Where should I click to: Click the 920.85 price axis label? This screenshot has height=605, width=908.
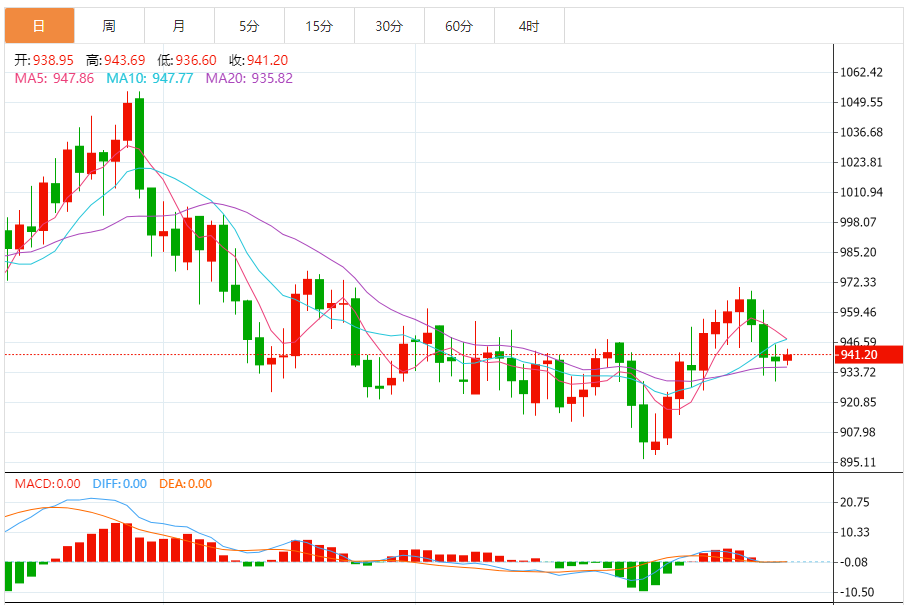[858, 402]
